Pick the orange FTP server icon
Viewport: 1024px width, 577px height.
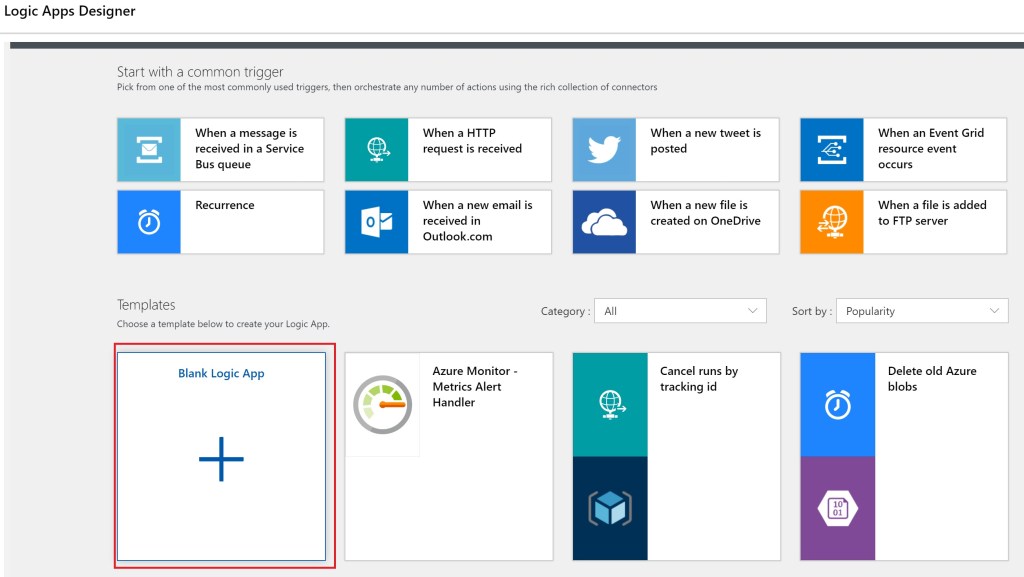click(832, 222)
